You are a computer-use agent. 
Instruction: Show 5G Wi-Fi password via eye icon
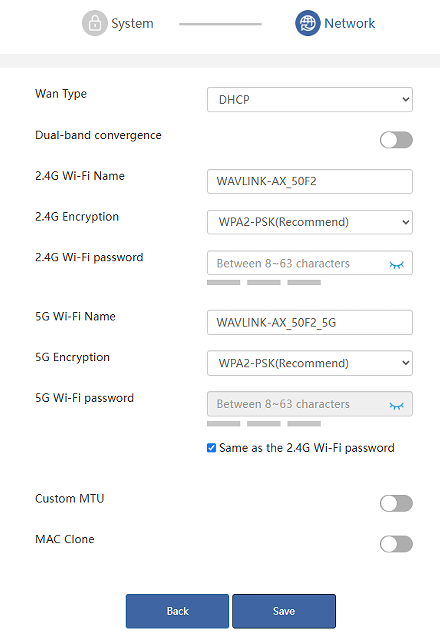click(x=397, y=406)
